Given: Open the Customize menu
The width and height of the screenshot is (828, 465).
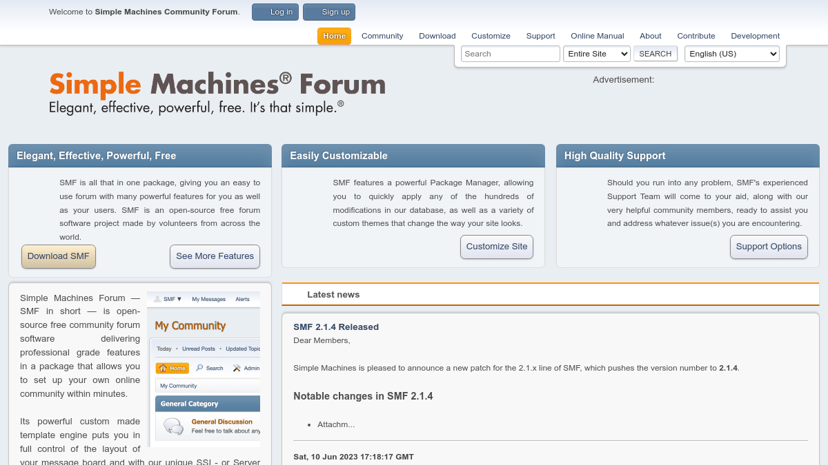Looking at the screenshot, I should tap(491, 36).
